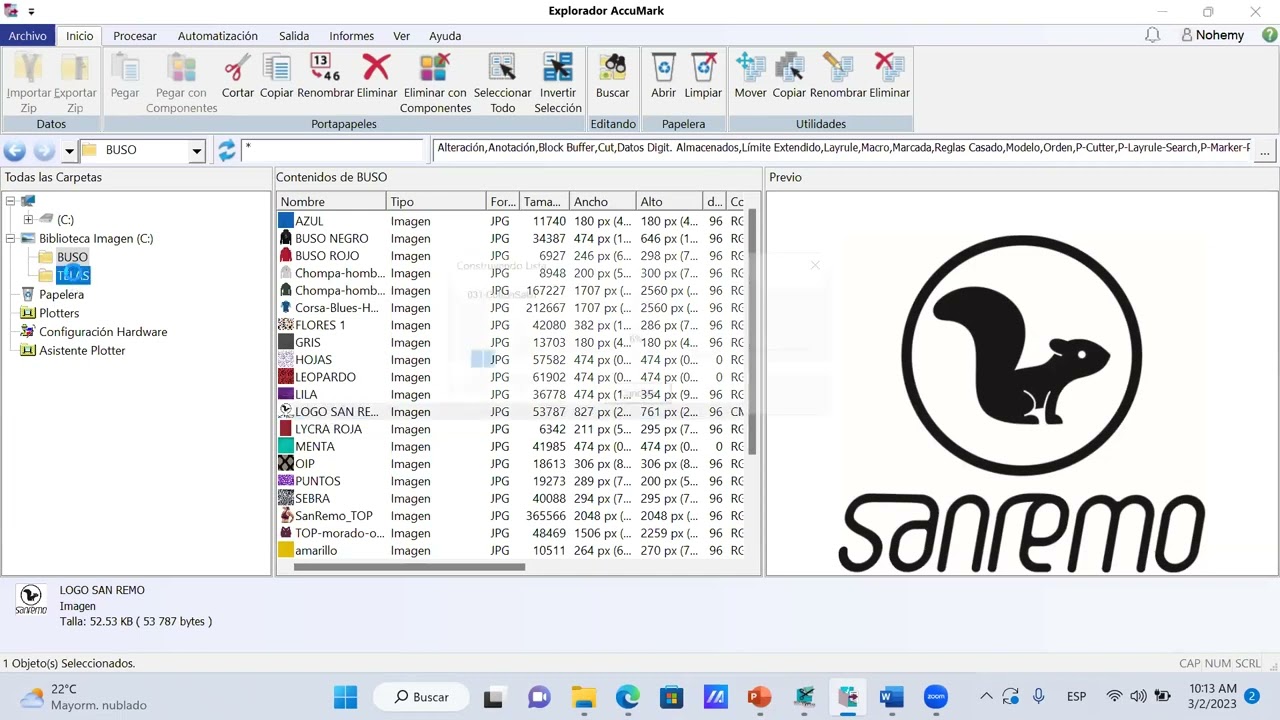Screen dimensions: 1280x720
Task: Click the horizontal scrollbar of file list
Action: pyautogui.click(x=409, y=567)
